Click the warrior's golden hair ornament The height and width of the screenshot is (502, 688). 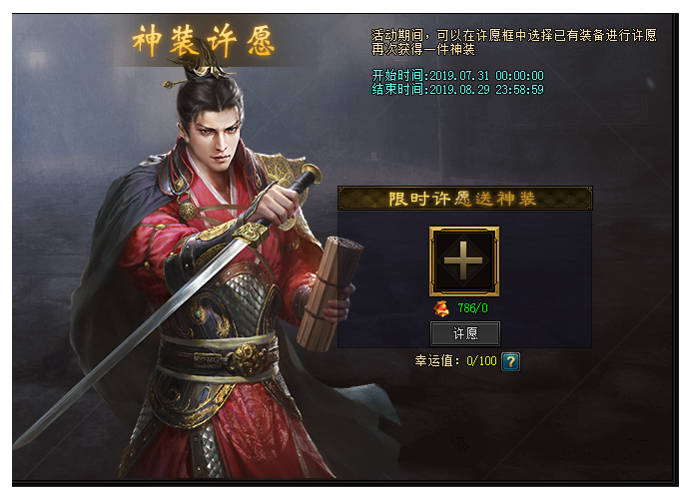(198, 70)
